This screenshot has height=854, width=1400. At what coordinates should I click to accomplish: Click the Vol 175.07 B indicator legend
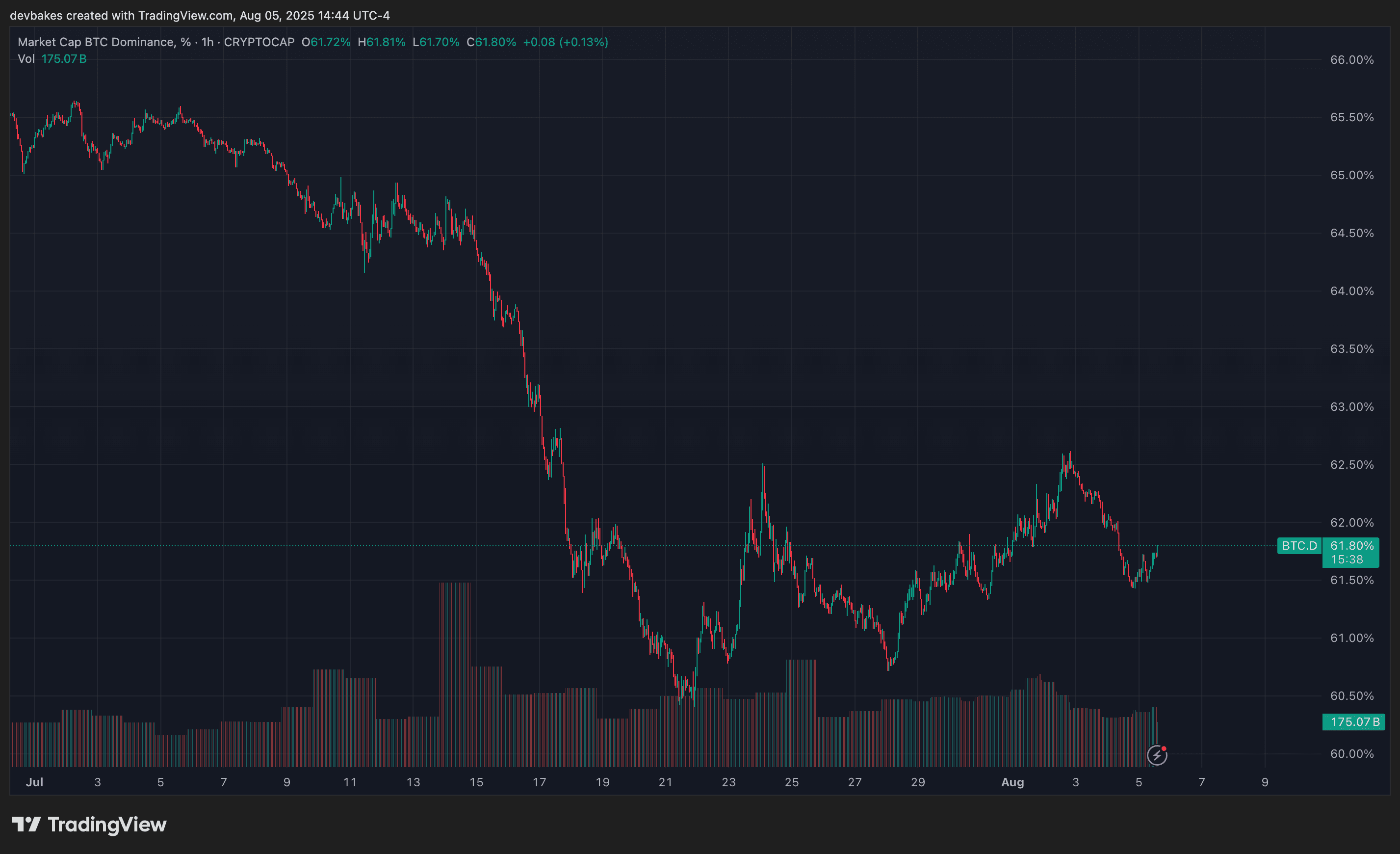coord(52,59)
